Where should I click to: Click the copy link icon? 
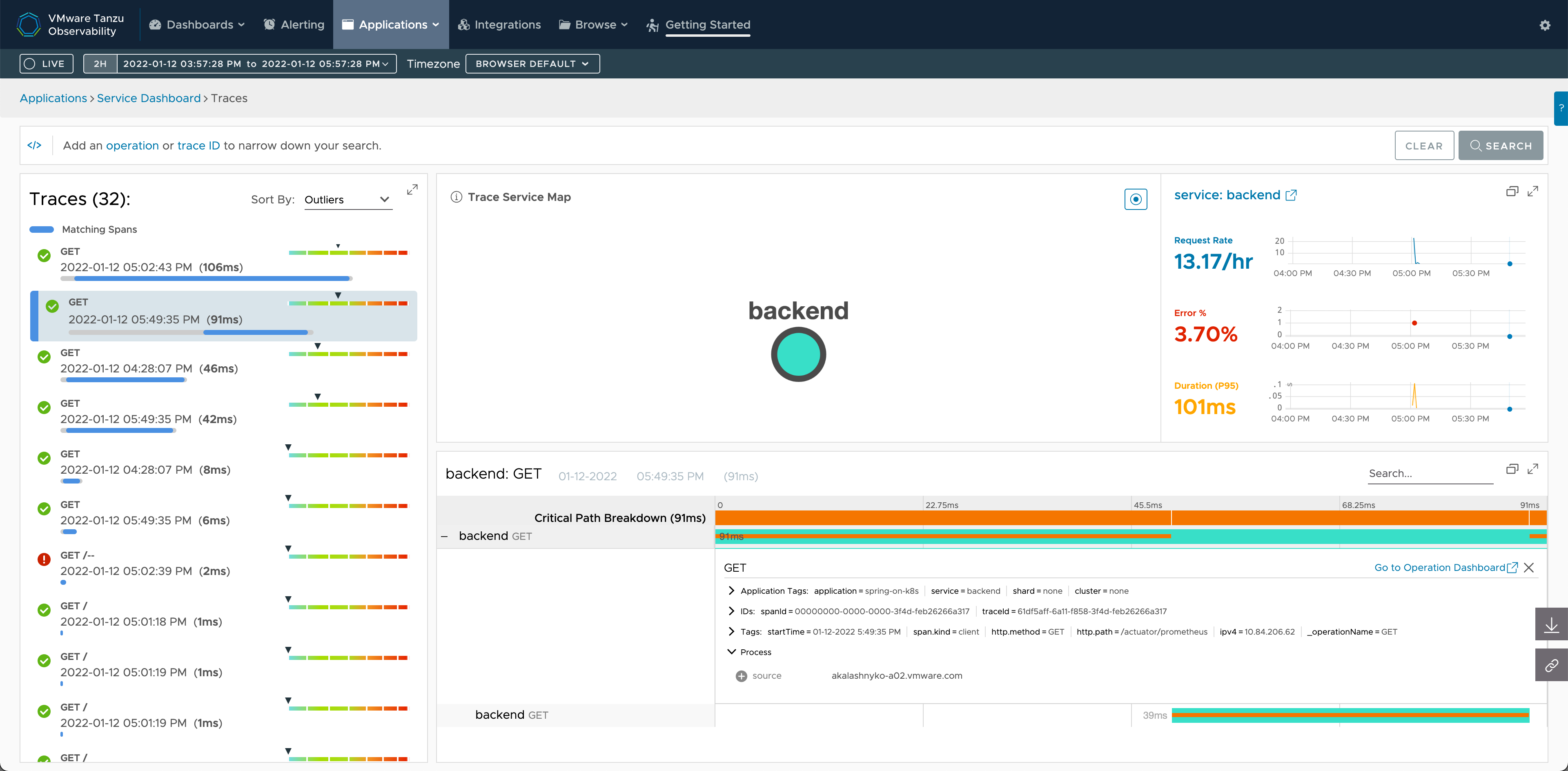[x=1551, y=665]
